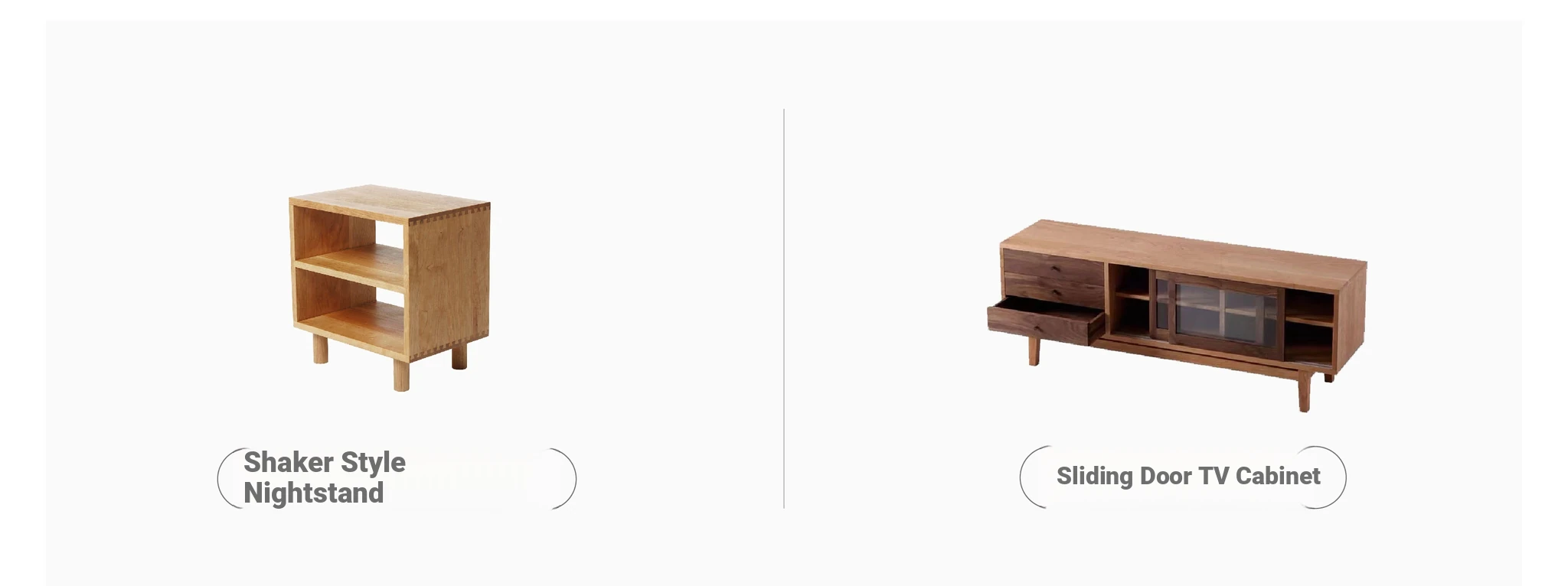Select the nightstand product image
This screenshot has width=1568, height=586.
(390, 288)
